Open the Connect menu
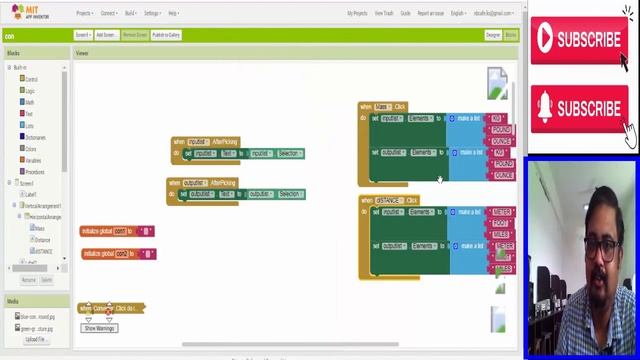The image size is (640, 360). (x=109, y=13)
